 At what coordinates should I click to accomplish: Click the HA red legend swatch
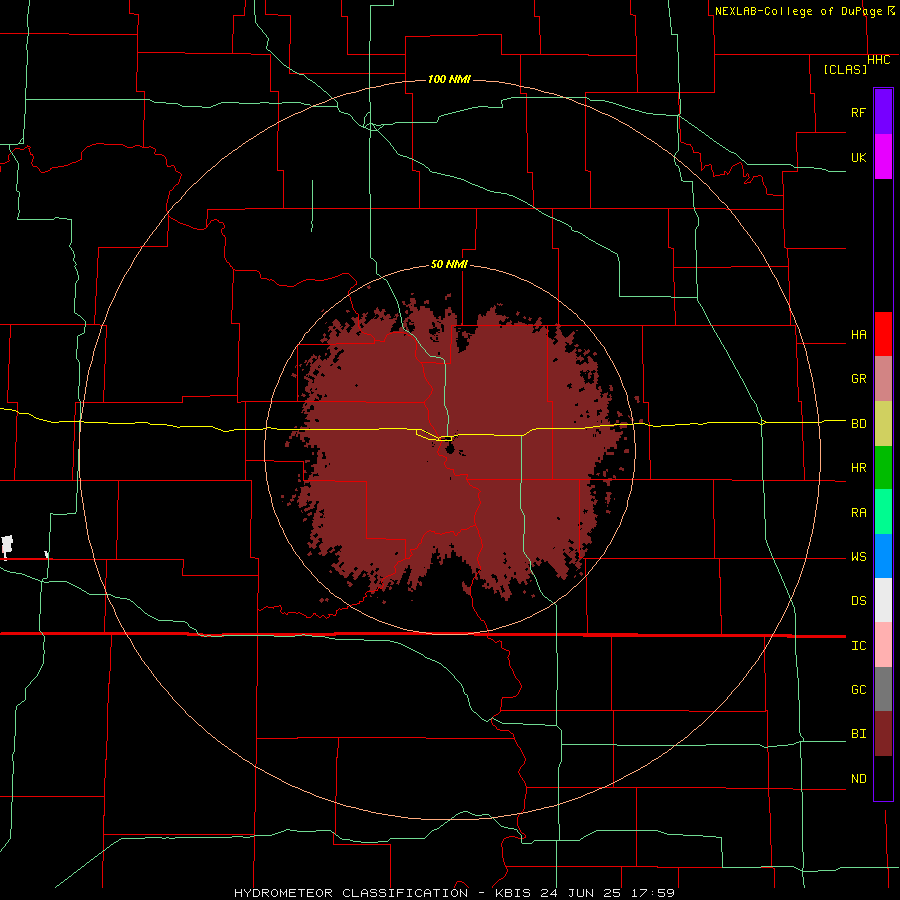point(883,334)
